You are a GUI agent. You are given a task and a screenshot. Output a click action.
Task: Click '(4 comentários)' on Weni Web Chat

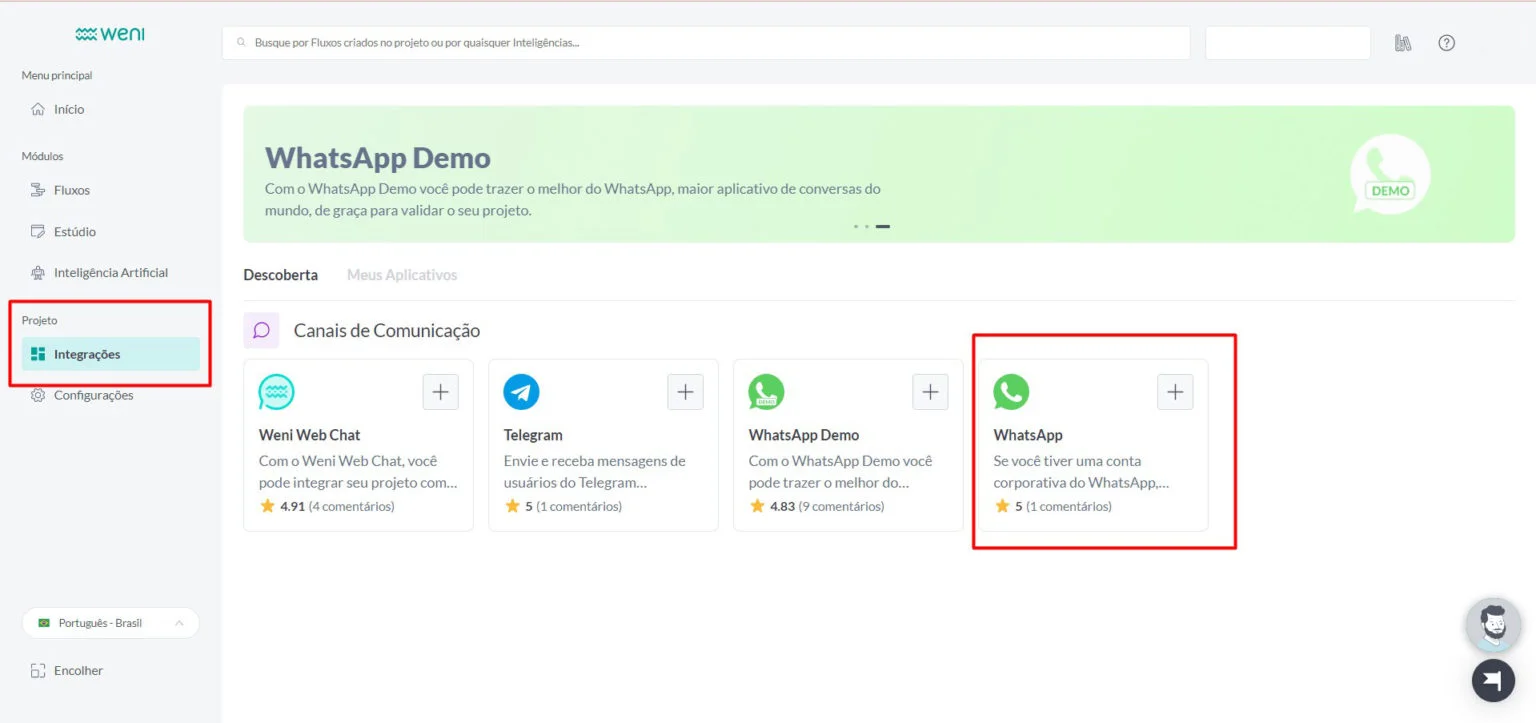click(x=351, y=506)
